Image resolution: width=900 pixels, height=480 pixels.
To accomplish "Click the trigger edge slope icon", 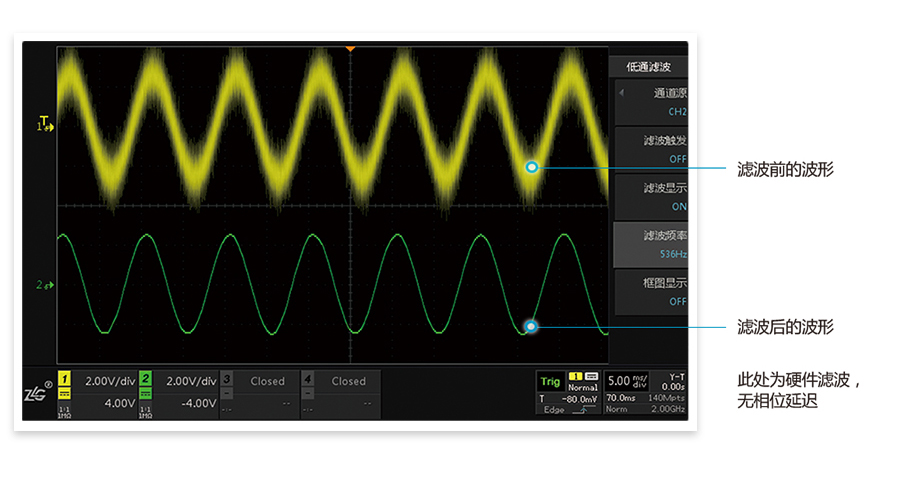I will coord(584,409).
